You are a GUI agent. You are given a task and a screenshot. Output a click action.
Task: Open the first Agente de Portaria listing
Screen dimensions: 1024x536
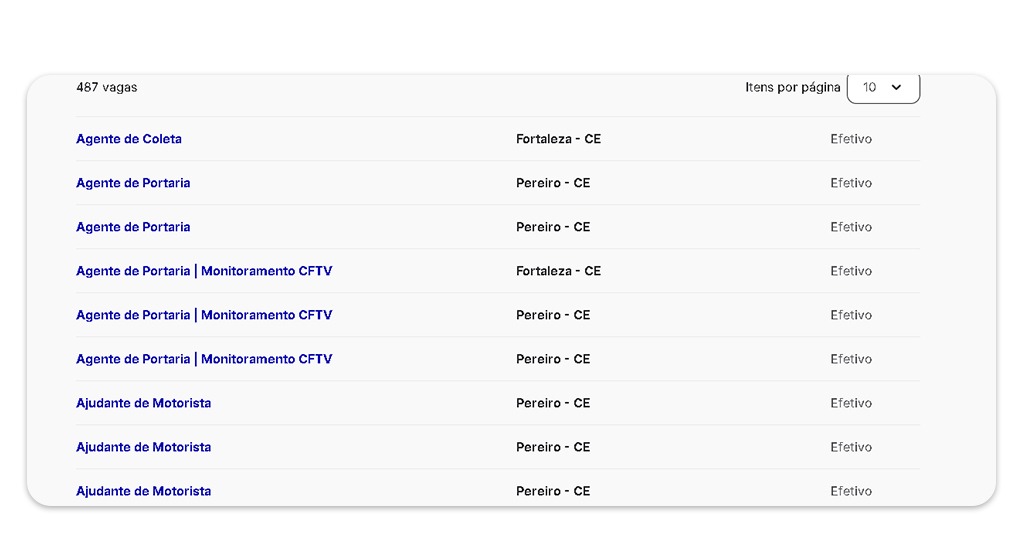click(133, 183)
